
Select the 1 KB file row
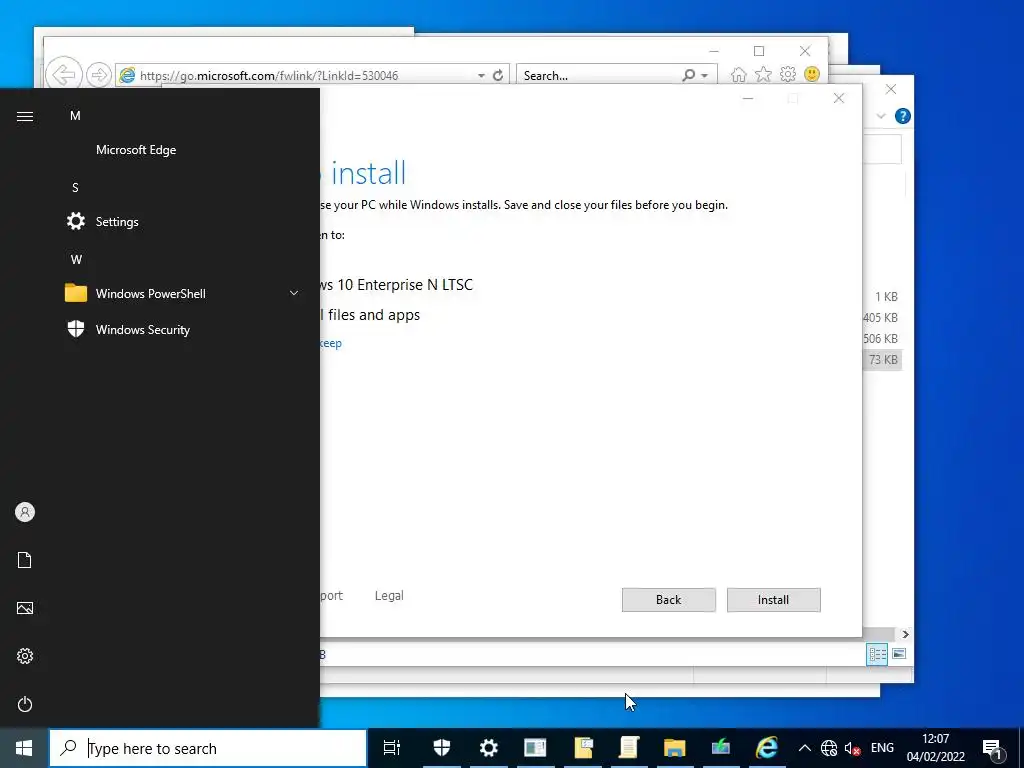pos(882,296)
